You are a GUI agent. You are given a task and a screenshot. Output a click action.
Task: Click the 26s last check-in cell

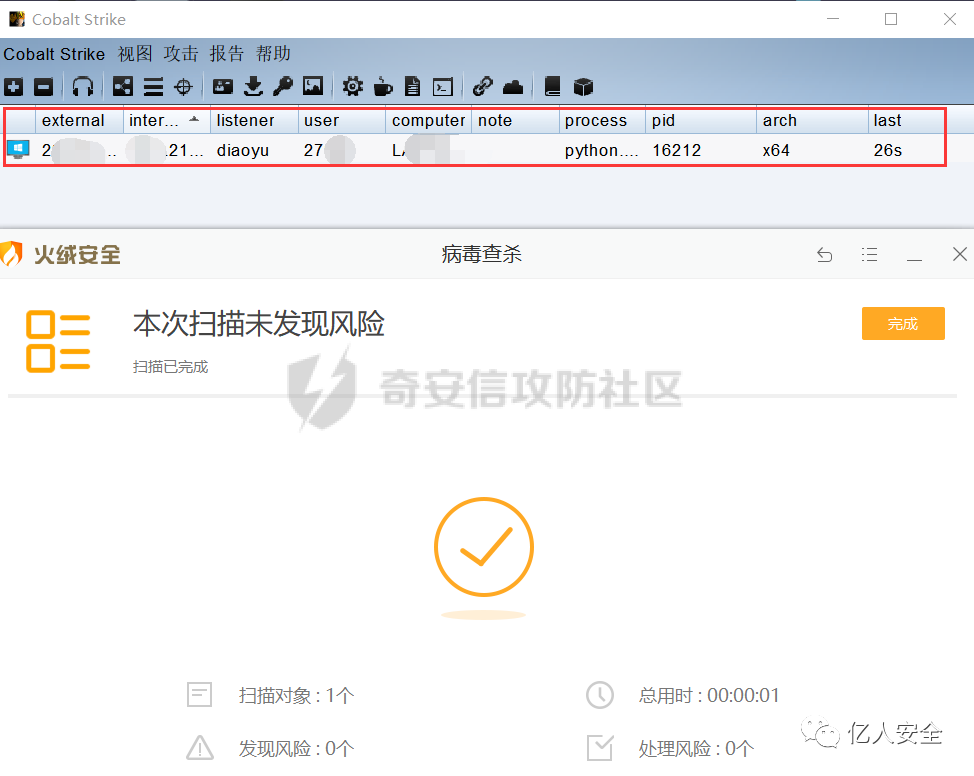[888, 150]
